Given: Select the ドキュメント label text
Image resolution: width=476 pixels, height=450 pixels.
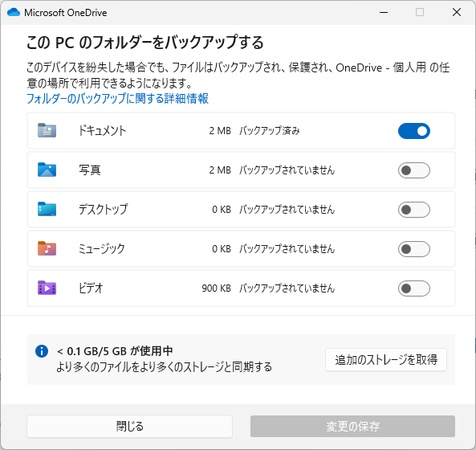Looking at the screenshot, I should tap(102, 130).
